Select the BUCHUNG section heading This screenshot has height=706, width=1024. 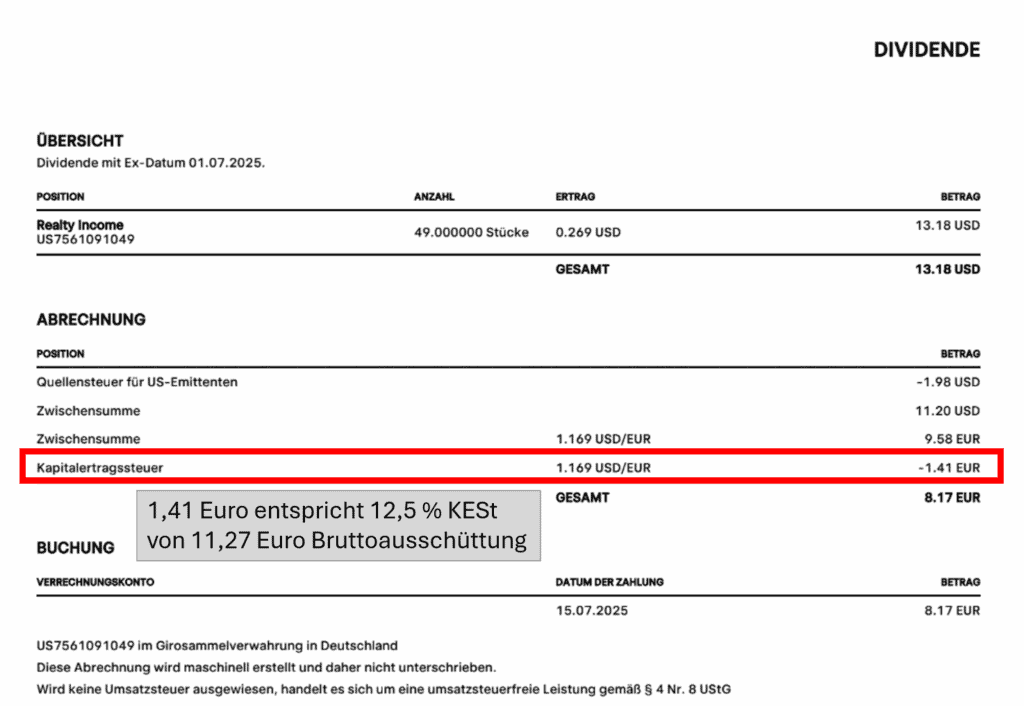[75, 548]
